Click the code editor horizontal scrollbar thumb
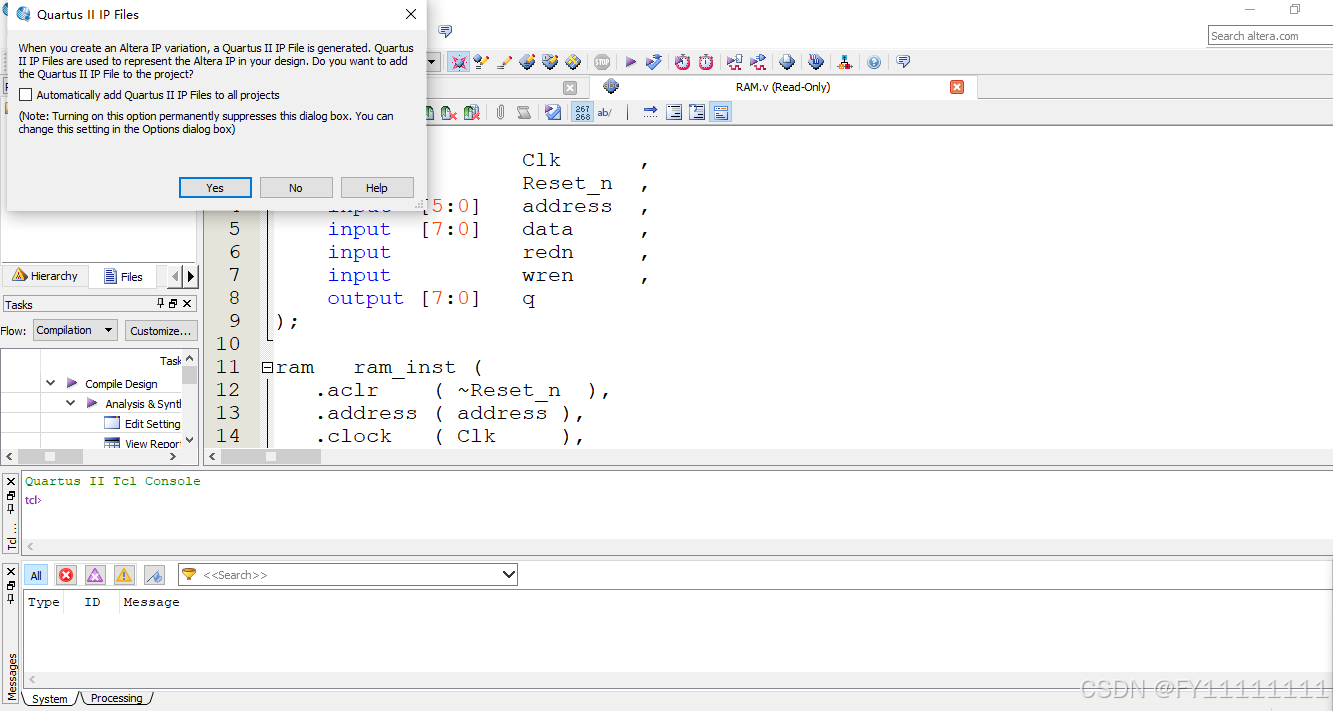The height and width of the screenshot is (711, 1333). pyautogui.click(x=271, y=456)
